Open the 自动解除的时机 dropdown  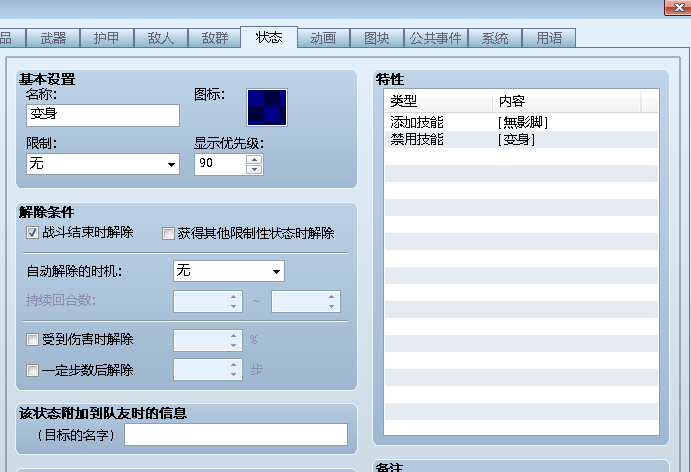coord(229,271)
